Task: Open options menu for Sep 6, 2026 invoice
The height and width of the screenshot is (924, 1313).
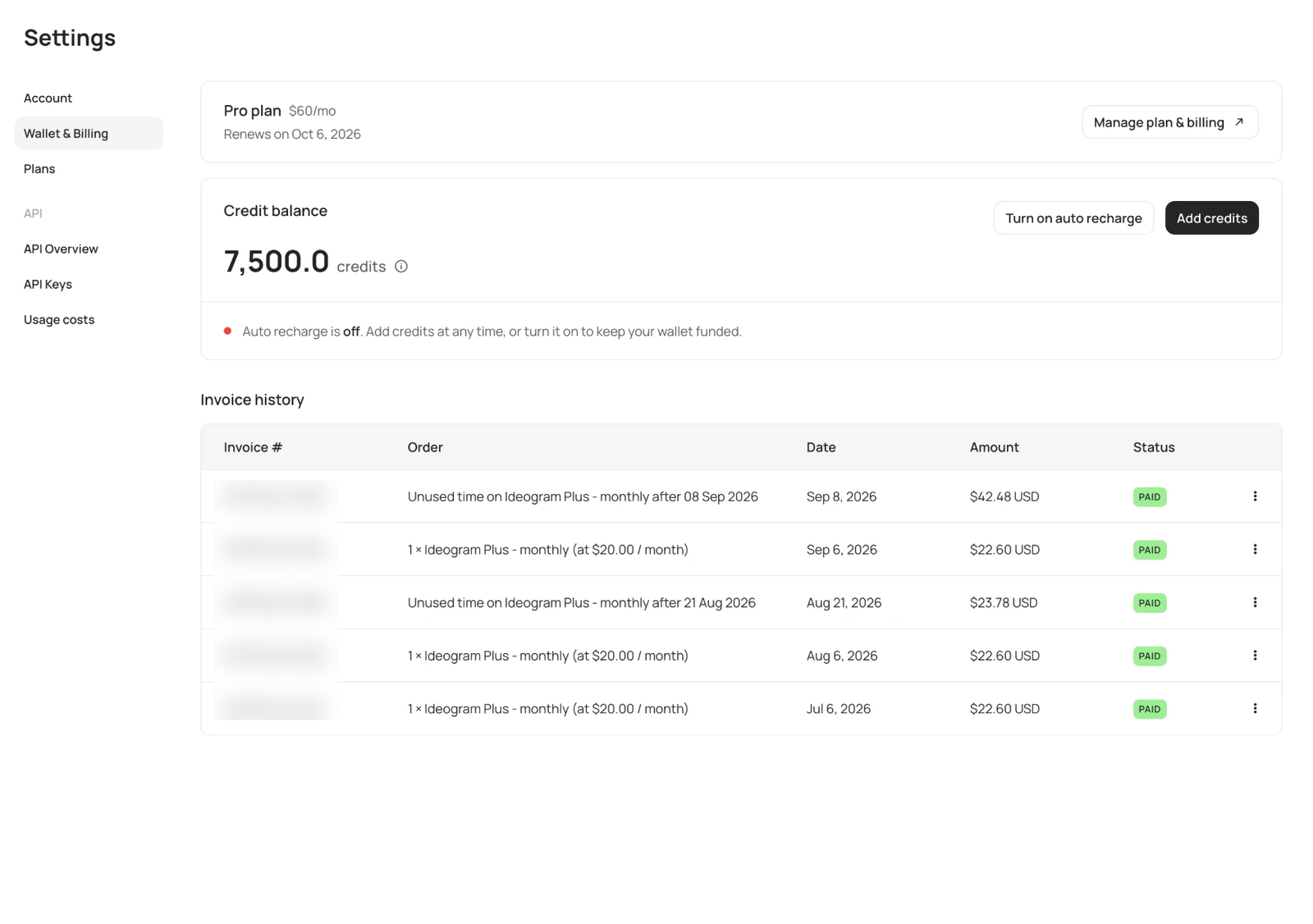Action: 1255,550
